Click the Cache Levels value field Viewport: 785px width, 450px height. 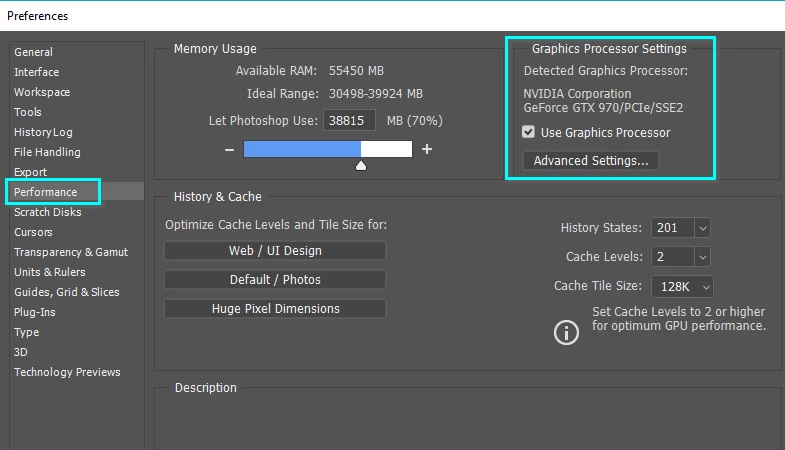pyautogui.click(x=672, y=257)
